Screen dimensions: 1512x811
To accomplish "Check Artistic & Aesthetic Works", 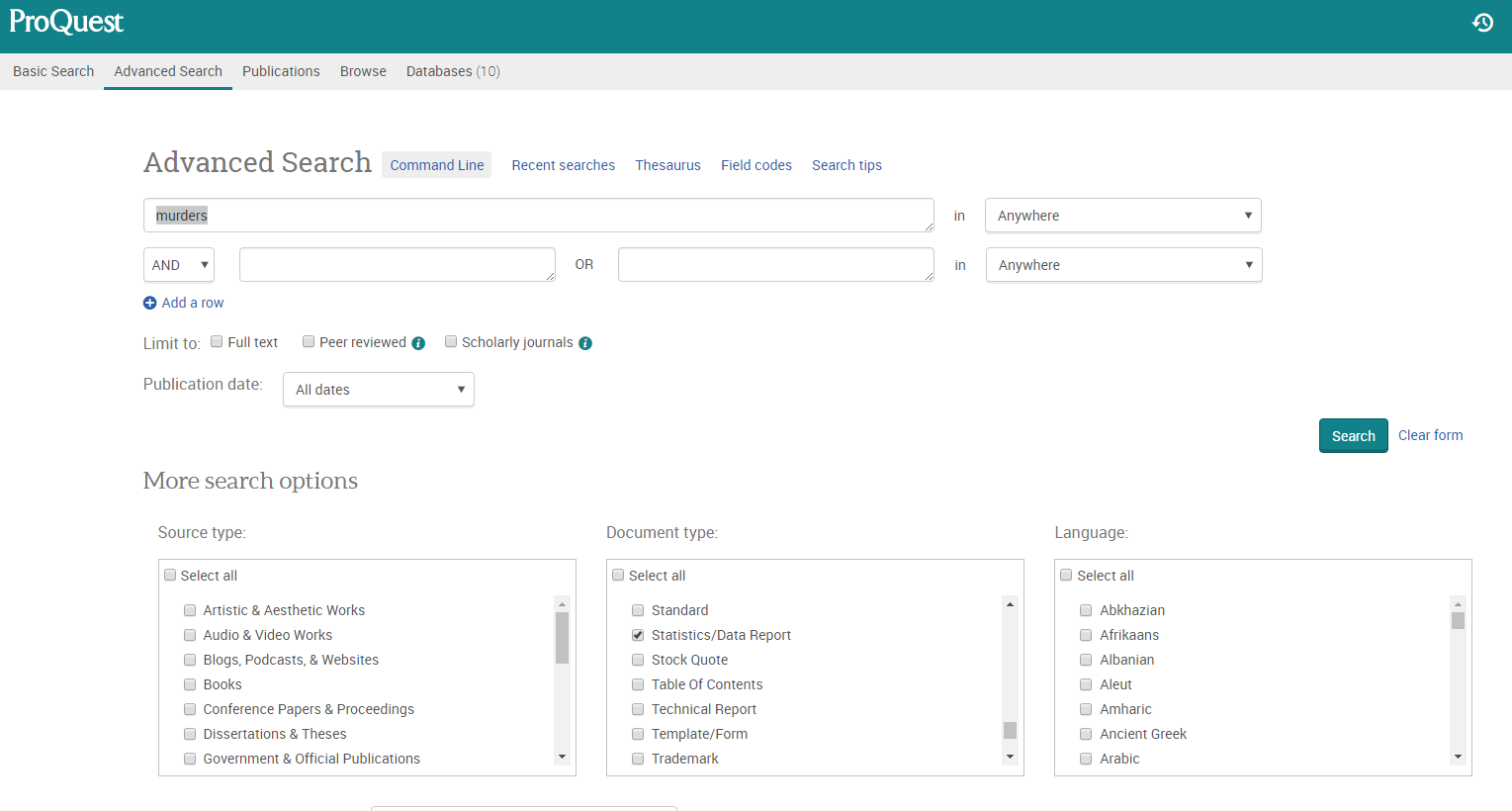I will [190, 610].
